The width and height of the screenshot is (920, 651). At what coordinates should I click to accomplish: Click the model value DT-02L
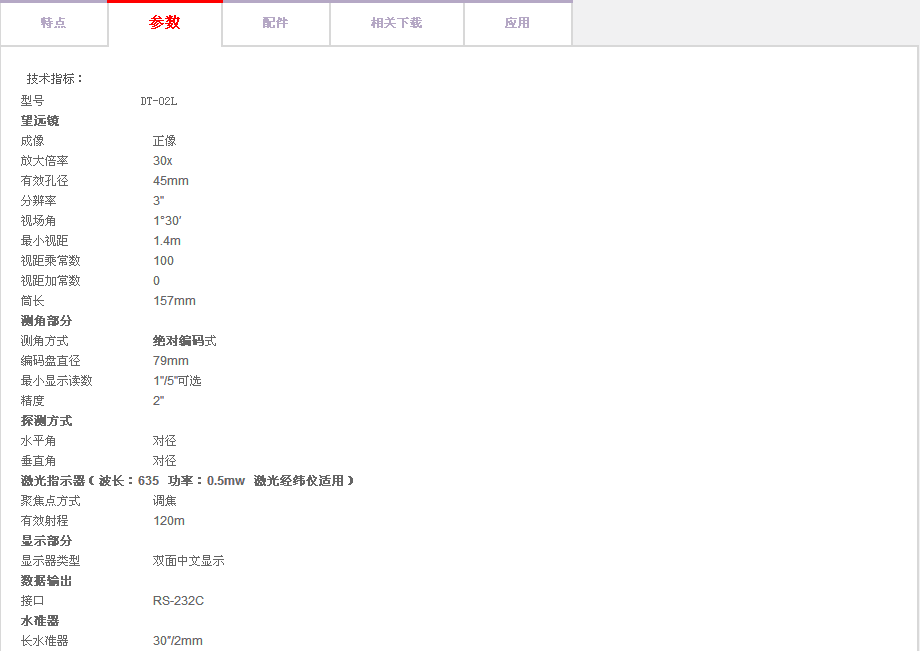point(159,101)
